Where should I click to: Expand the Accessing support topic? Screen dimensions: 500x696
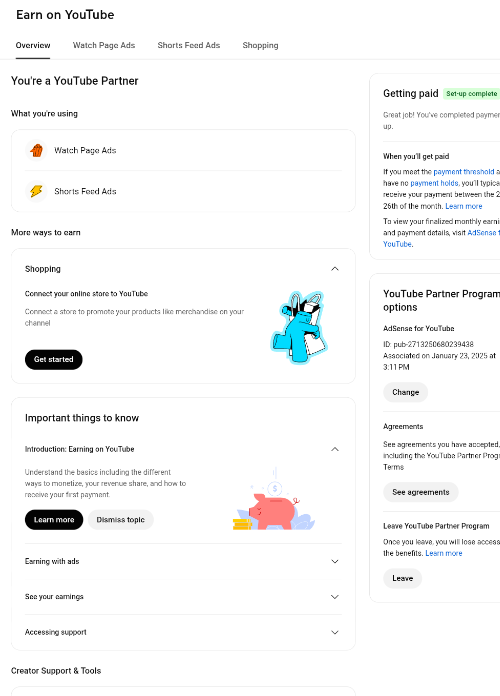coord(335,633)
